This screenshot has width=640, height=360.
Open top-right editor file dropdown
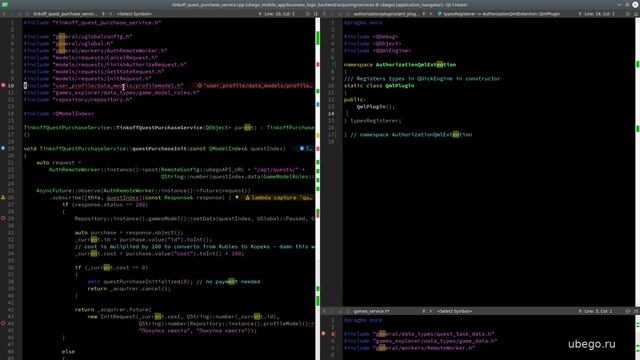coord(389,14)
